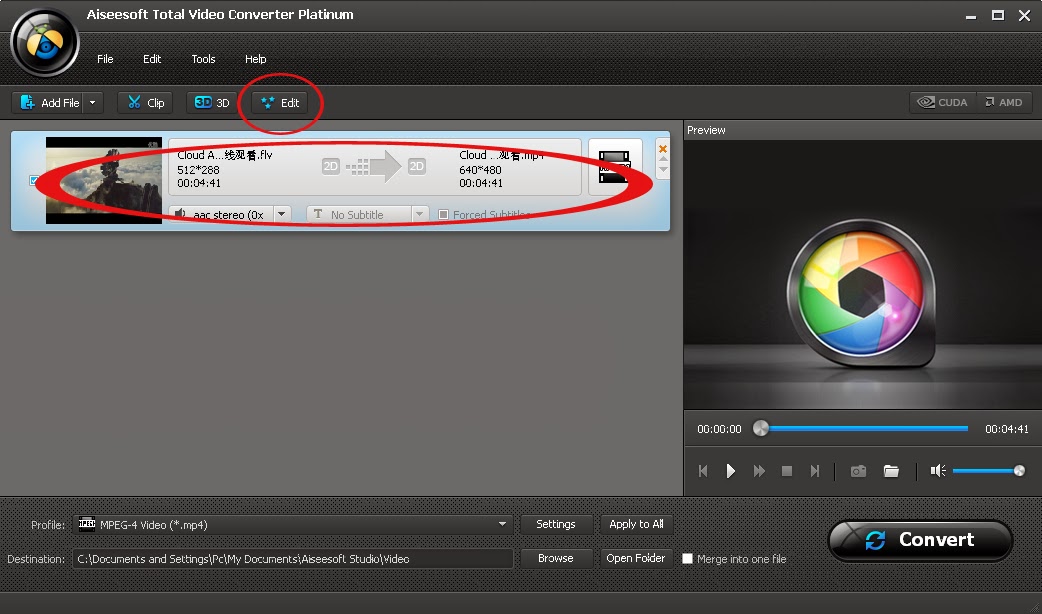
Task: Fast forward the preview
Action: [759, 471]
